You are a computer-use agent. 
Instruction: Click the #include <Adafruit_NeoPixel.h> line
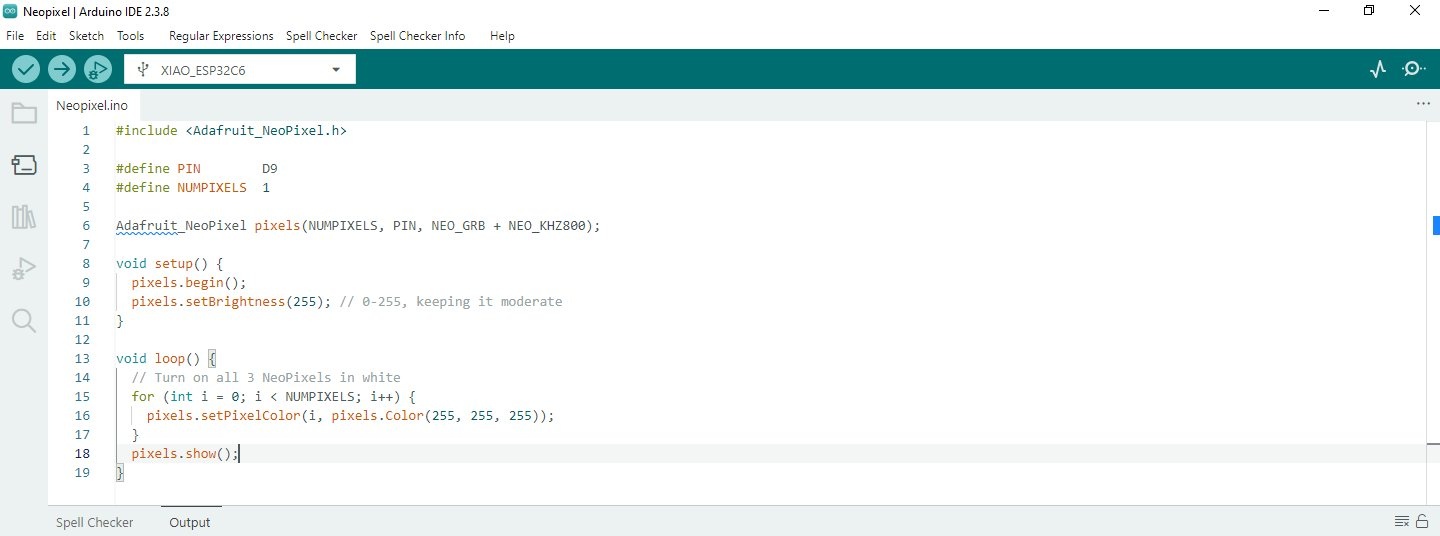point(231,130)
